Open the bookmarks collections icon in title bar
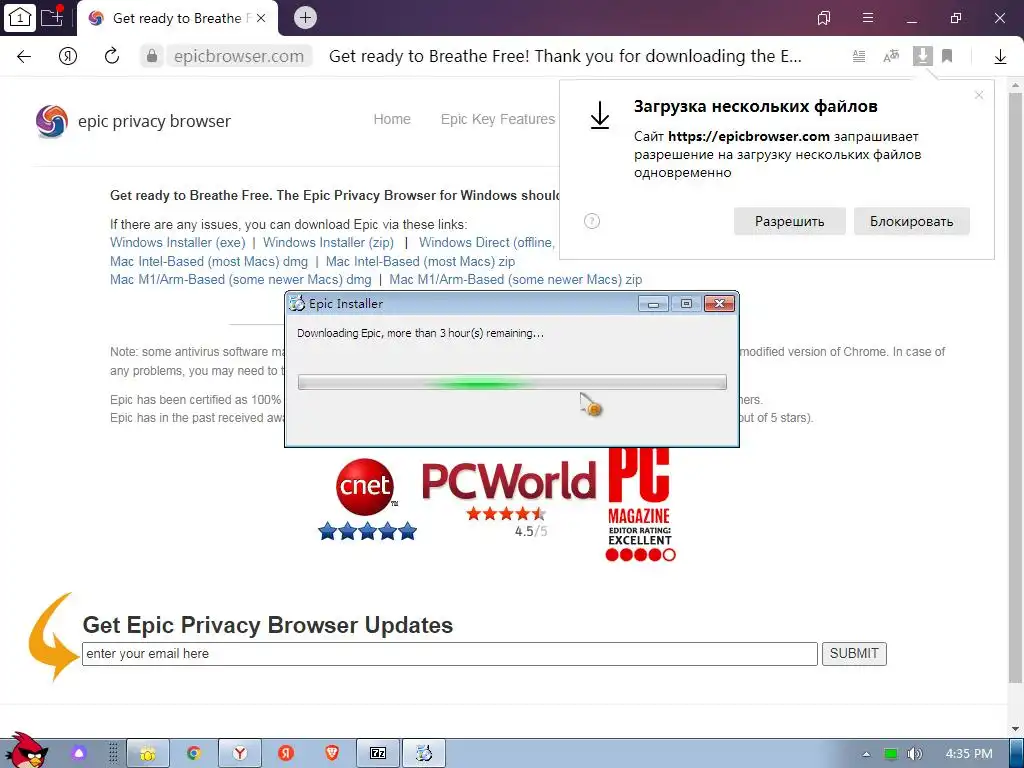This screenshot has height=768, width=1024. click(824, 18)
